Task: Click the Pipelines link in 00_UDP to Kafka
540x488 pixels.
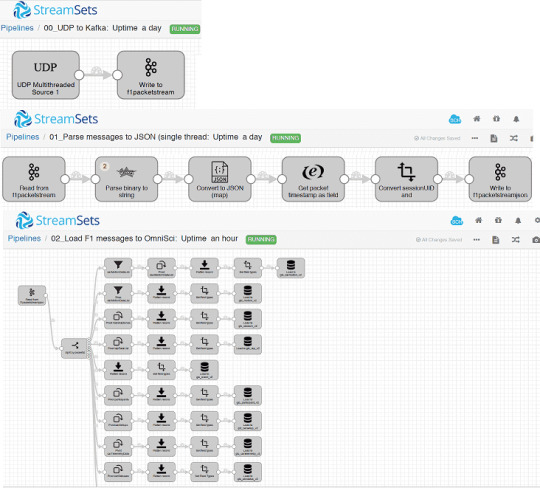Action: coord(17,28)
